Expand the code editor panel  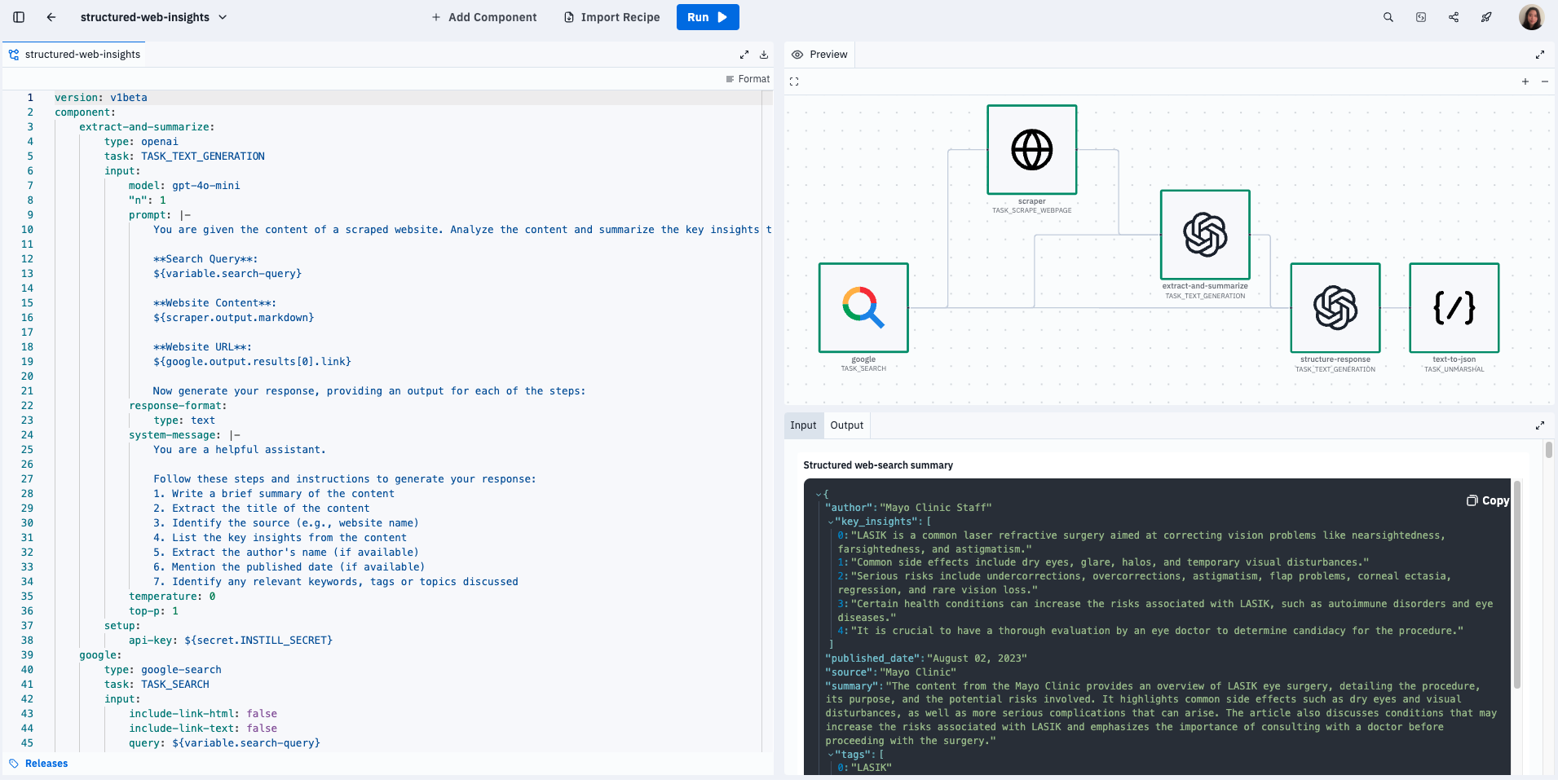[x=744, y=55]
